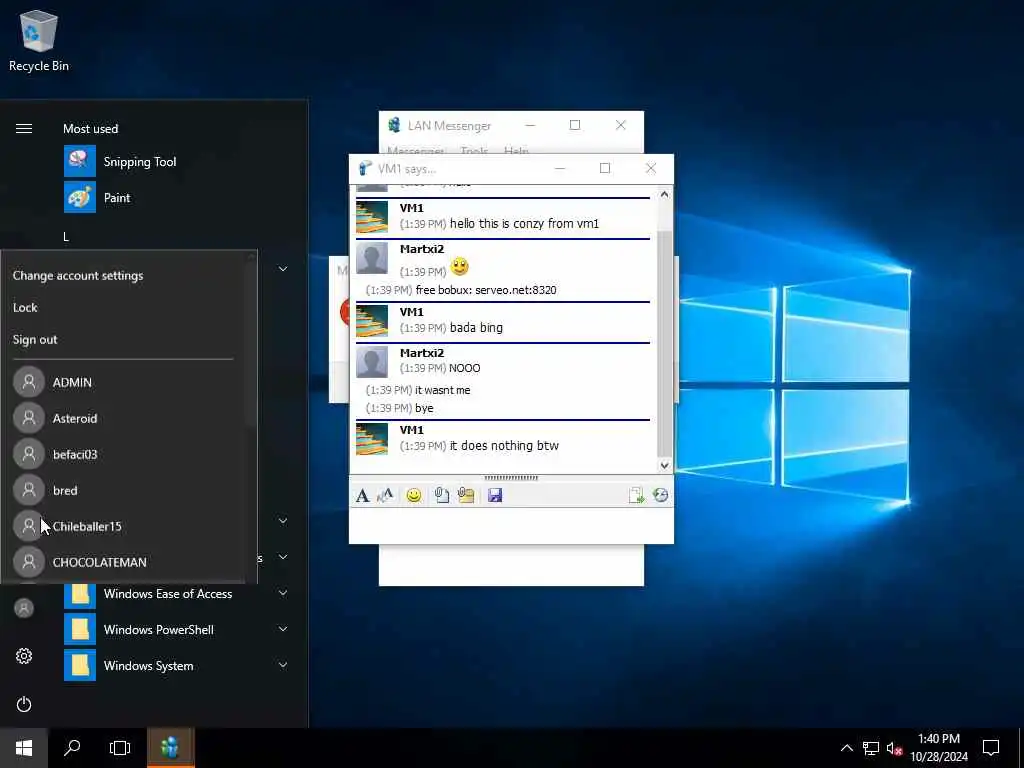Open taskbar Search magnifier
The image size is (1024, 768).
point(72,748)
